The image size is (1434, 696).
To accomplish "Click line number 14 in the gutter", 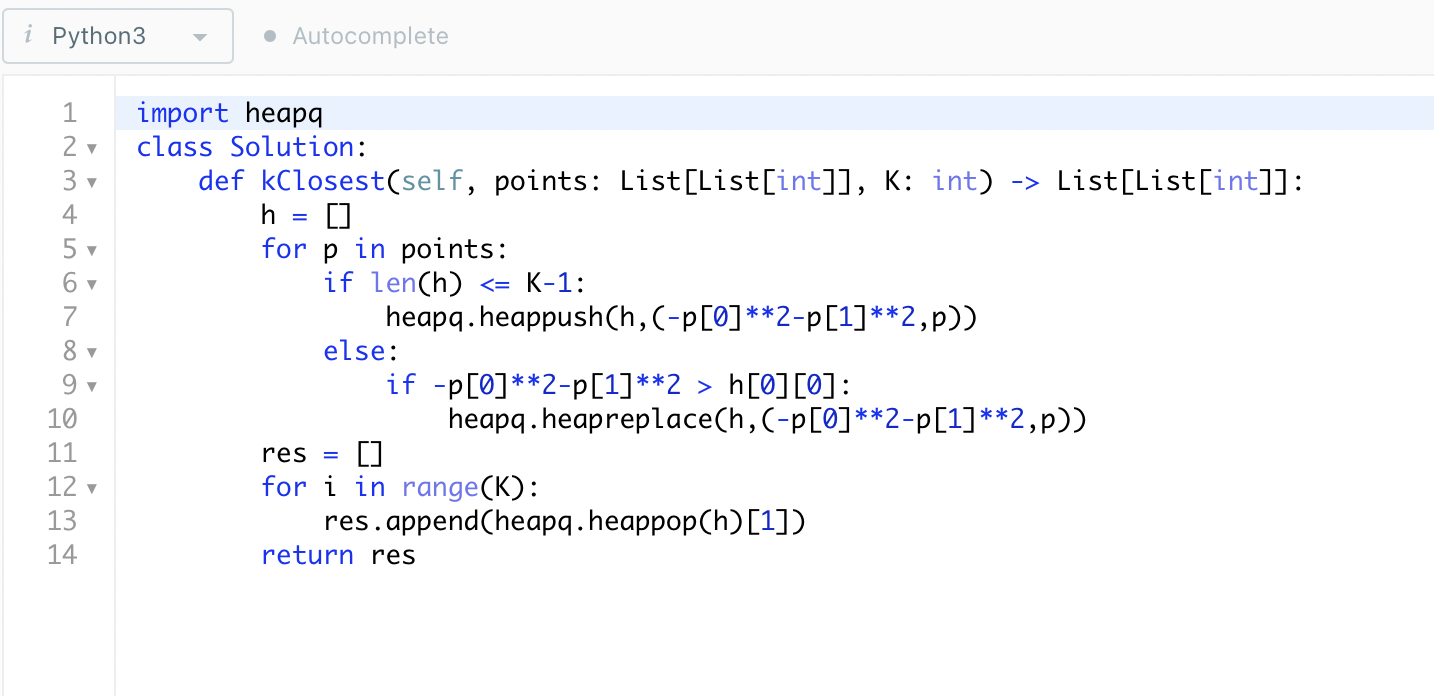I will (62, 555).
